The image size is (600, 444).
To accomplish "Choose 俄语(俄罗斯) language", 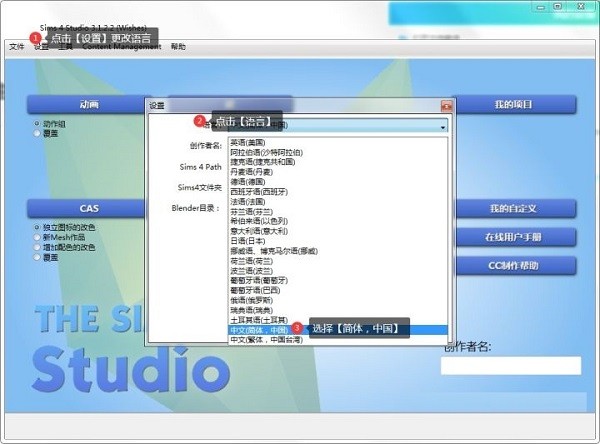I will (338, 300).
